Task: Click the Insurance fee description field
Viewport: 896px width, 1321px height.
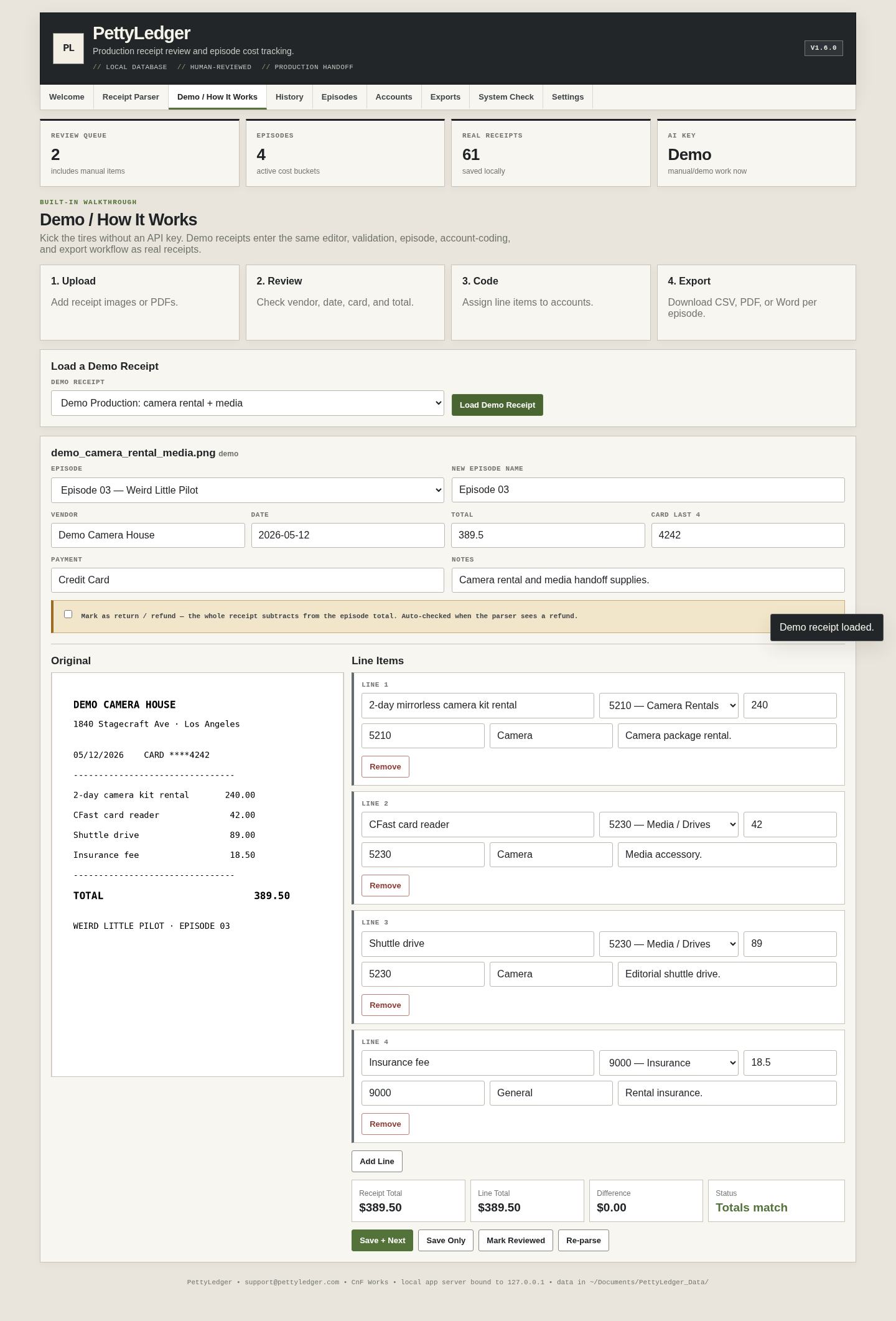Action: coord(478,1063)
